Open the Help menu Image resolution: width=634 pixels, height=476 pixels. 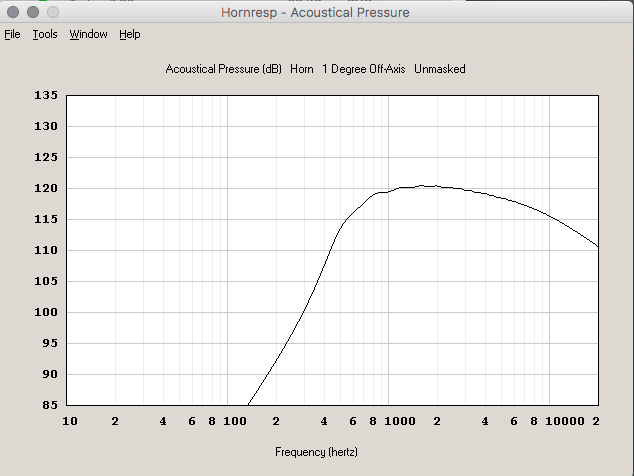[x=130, y=34]
